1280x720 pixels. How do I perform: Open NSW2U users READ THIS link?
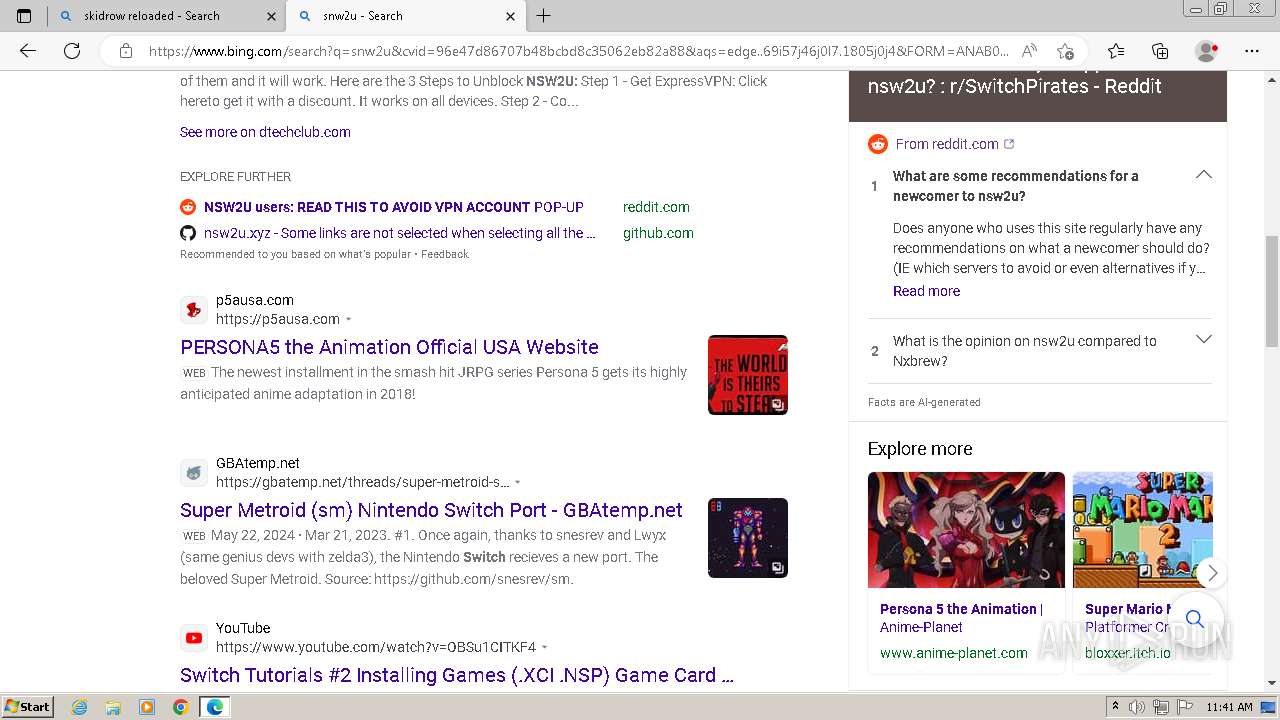click(394, 207)
